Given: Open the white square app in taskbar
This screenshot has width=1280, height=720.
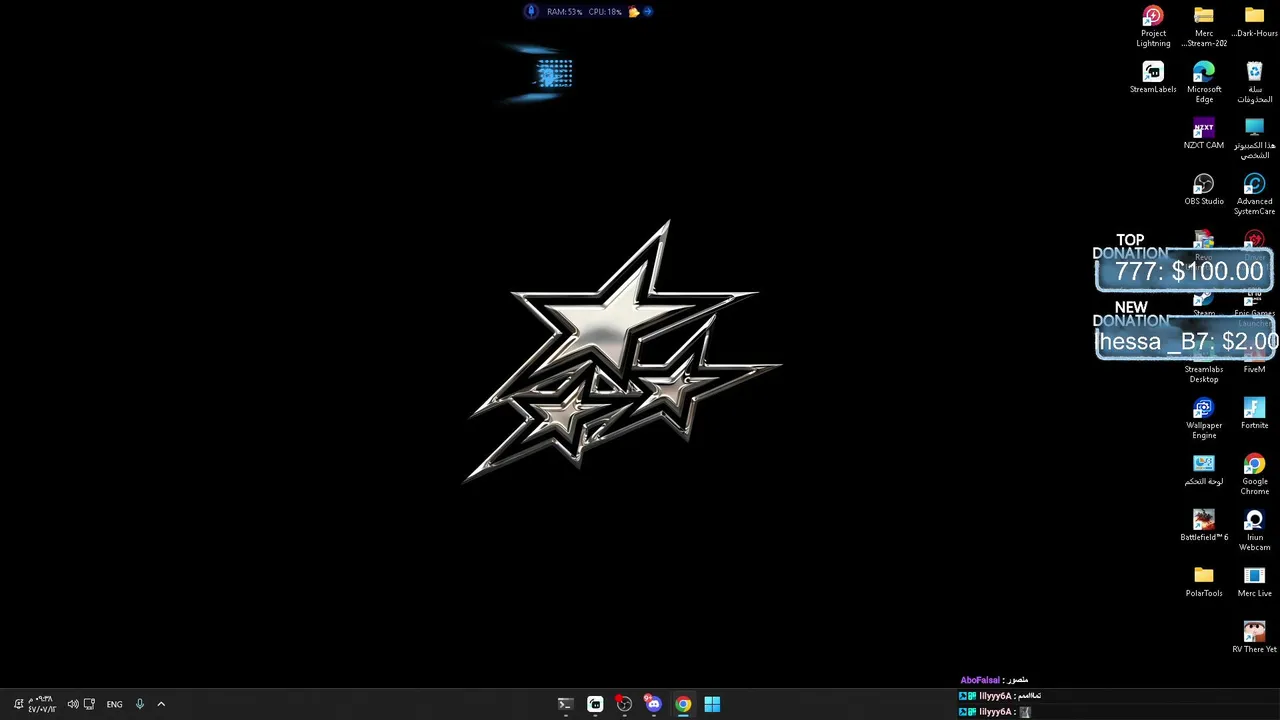Looking at the screenshot, I should (x=595, y=704).
